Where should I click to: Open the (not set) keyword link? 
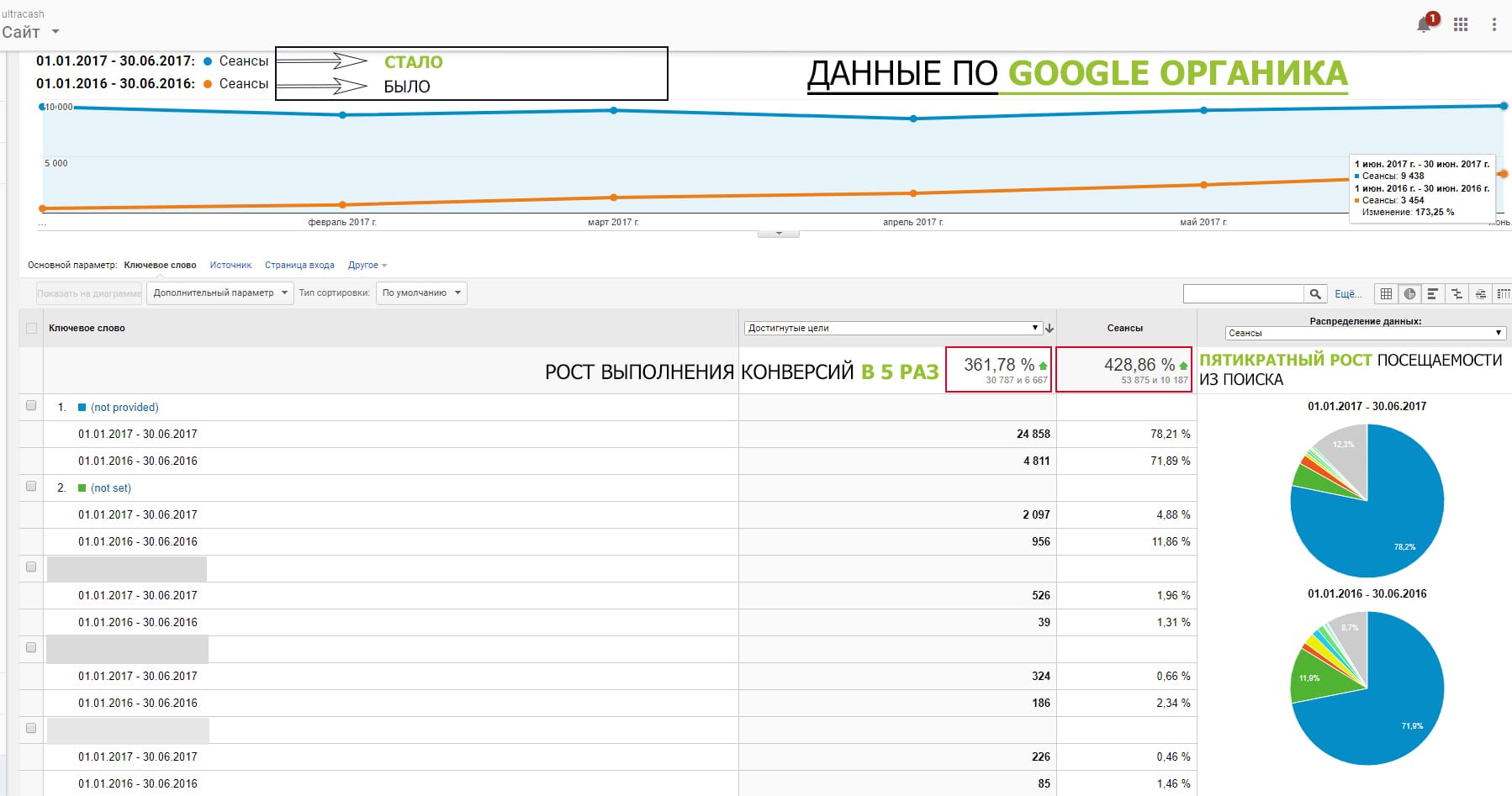click(111, 488)
